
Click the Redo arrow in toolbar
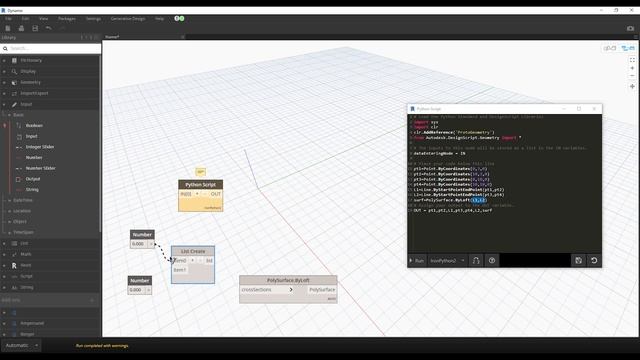click(62, 28)
